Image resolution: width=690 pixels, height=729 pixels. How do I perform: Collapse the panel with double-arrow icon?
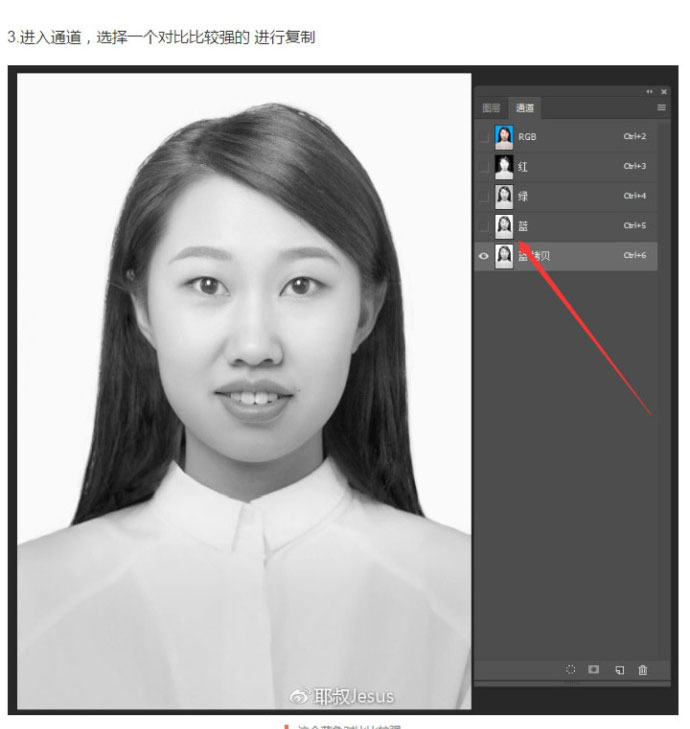(649, 92)
